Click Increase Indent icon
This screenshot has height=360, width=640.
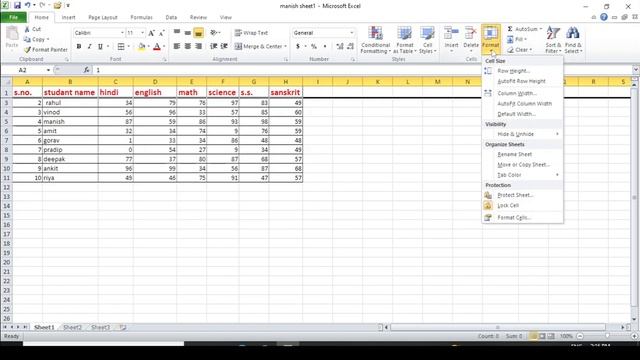(x=224, y=46)
